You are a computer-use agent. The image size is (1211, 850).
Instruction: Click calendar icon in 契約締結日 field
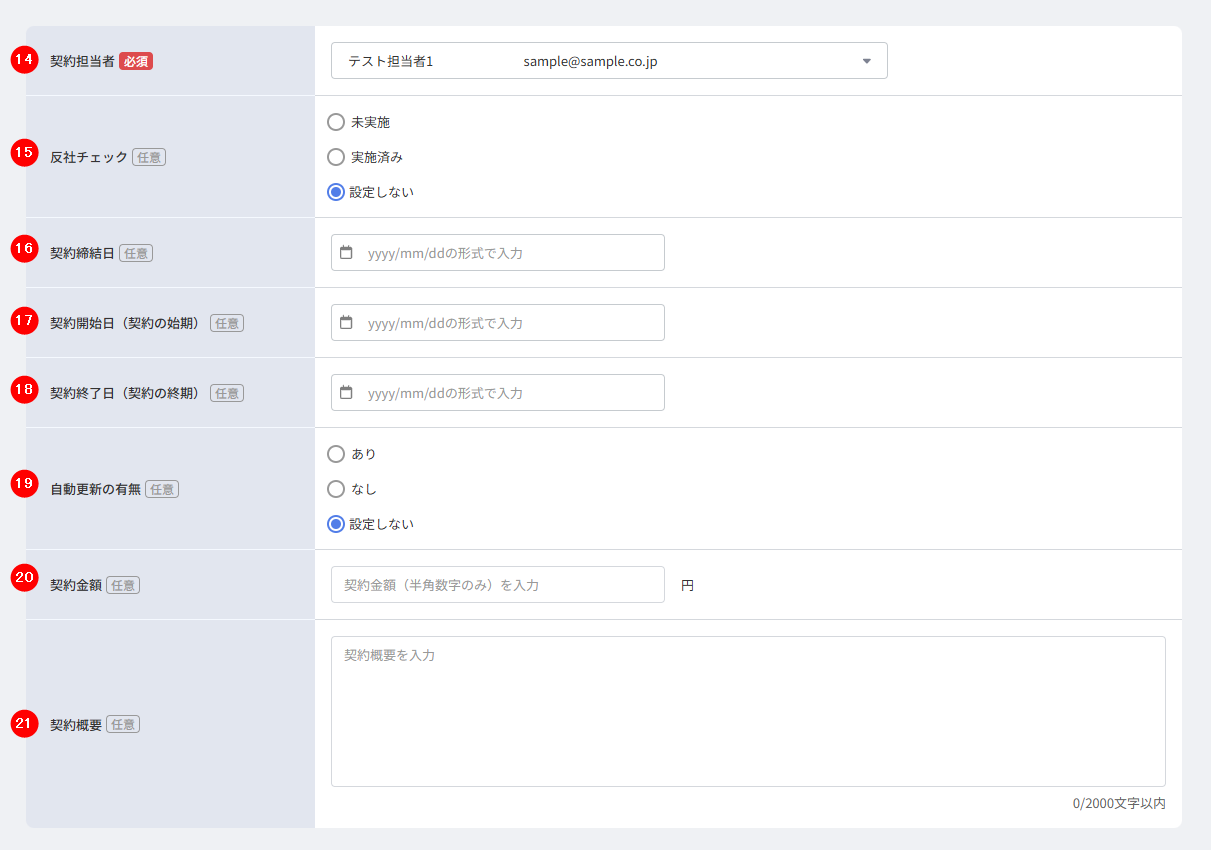click(x=346, y=253)
